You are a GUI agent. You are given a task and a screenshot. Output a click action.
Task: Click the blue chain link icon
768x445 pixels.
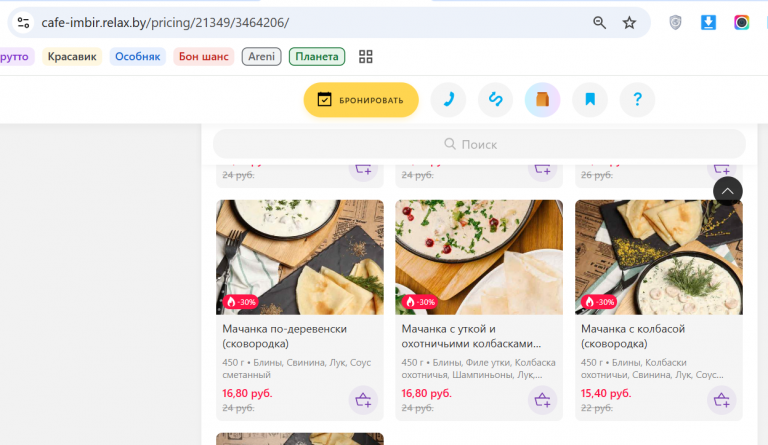pyautogui.click(x=496, y=100)
